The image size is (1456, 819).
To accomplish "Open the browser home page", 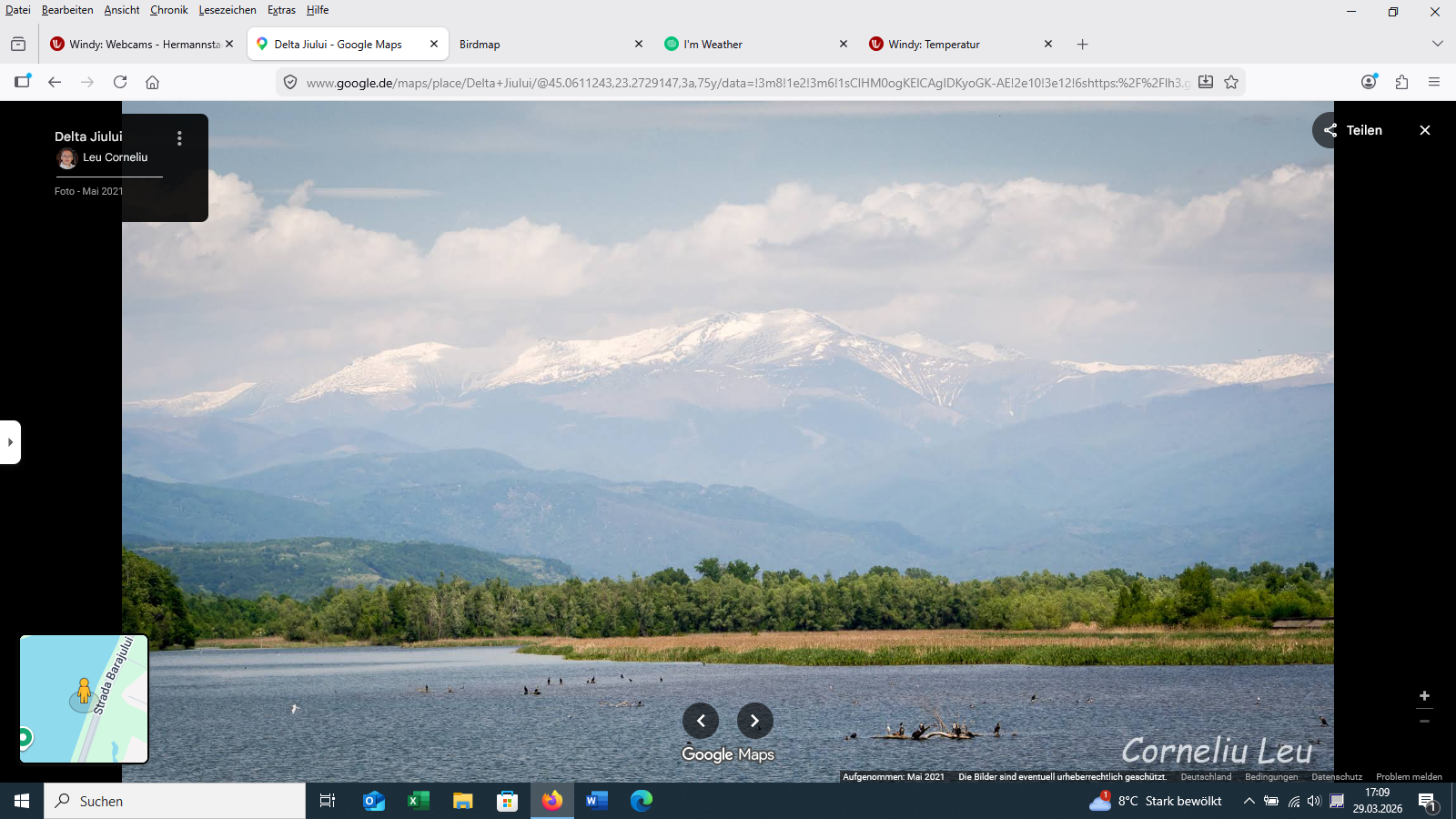I will pos(152,82).
